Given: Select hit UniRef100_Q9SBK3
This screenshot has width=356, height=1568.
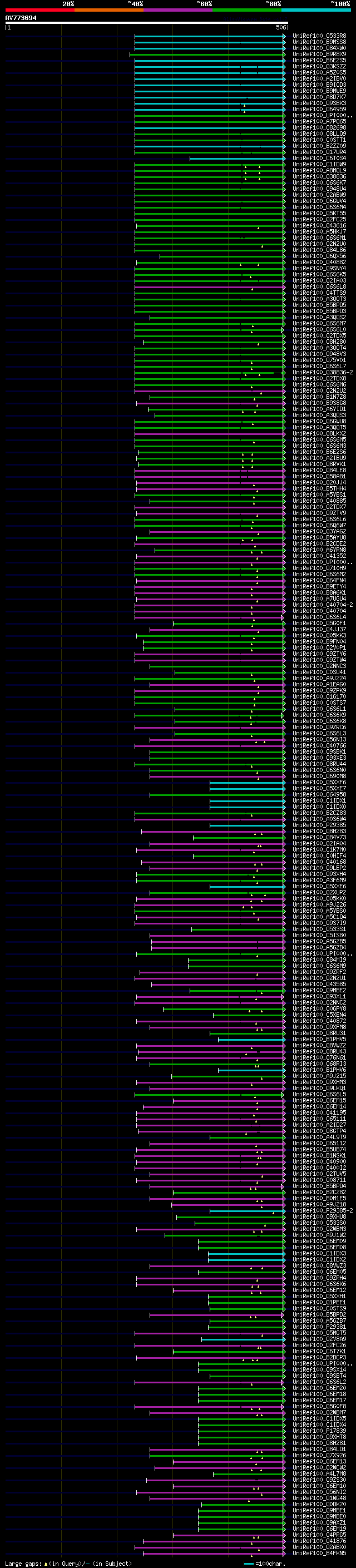Looking at the screenshot, I should pos(319,103).
